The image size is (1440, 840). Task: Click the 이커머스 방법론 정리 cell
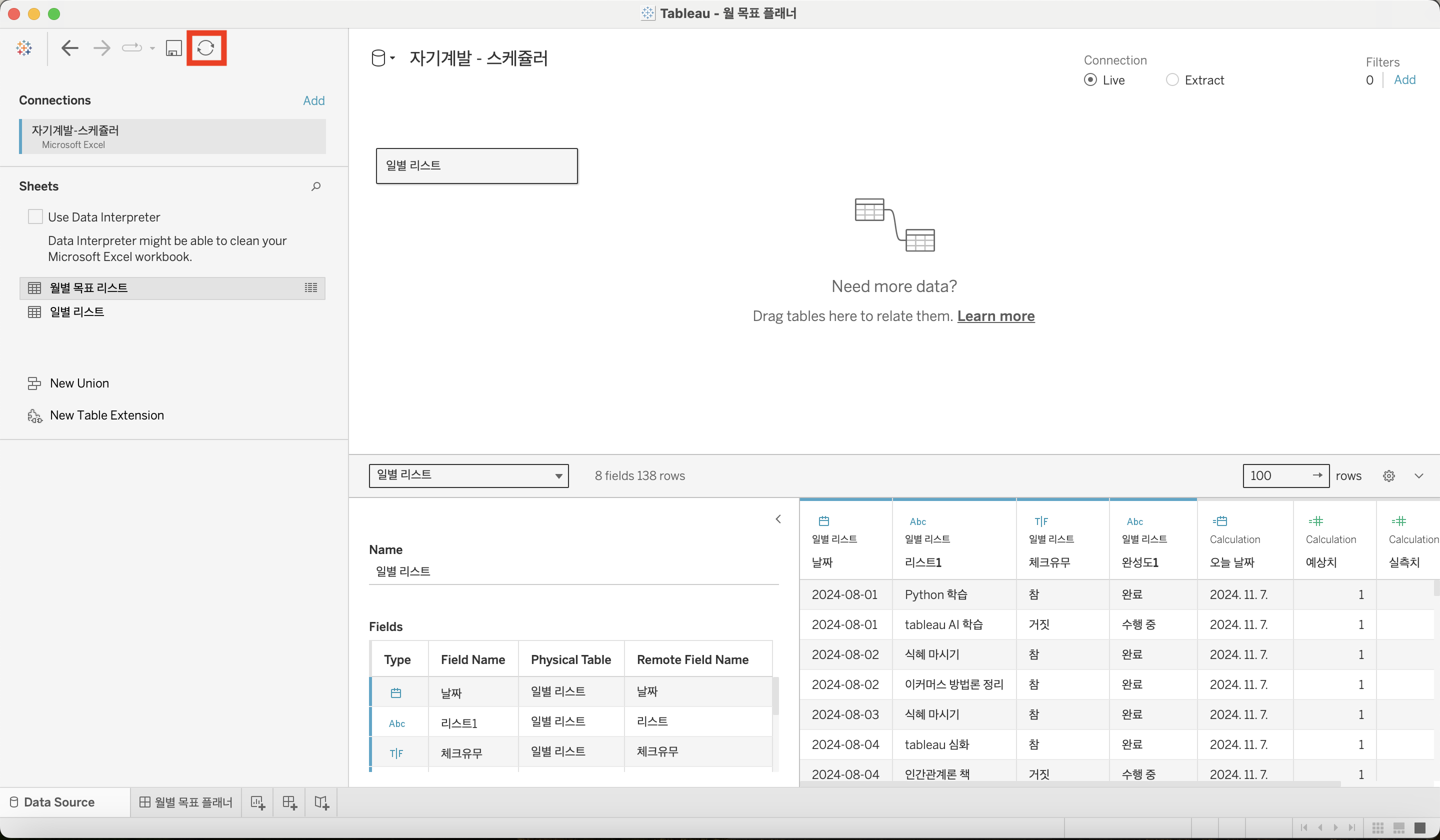[x=954, y=684]
